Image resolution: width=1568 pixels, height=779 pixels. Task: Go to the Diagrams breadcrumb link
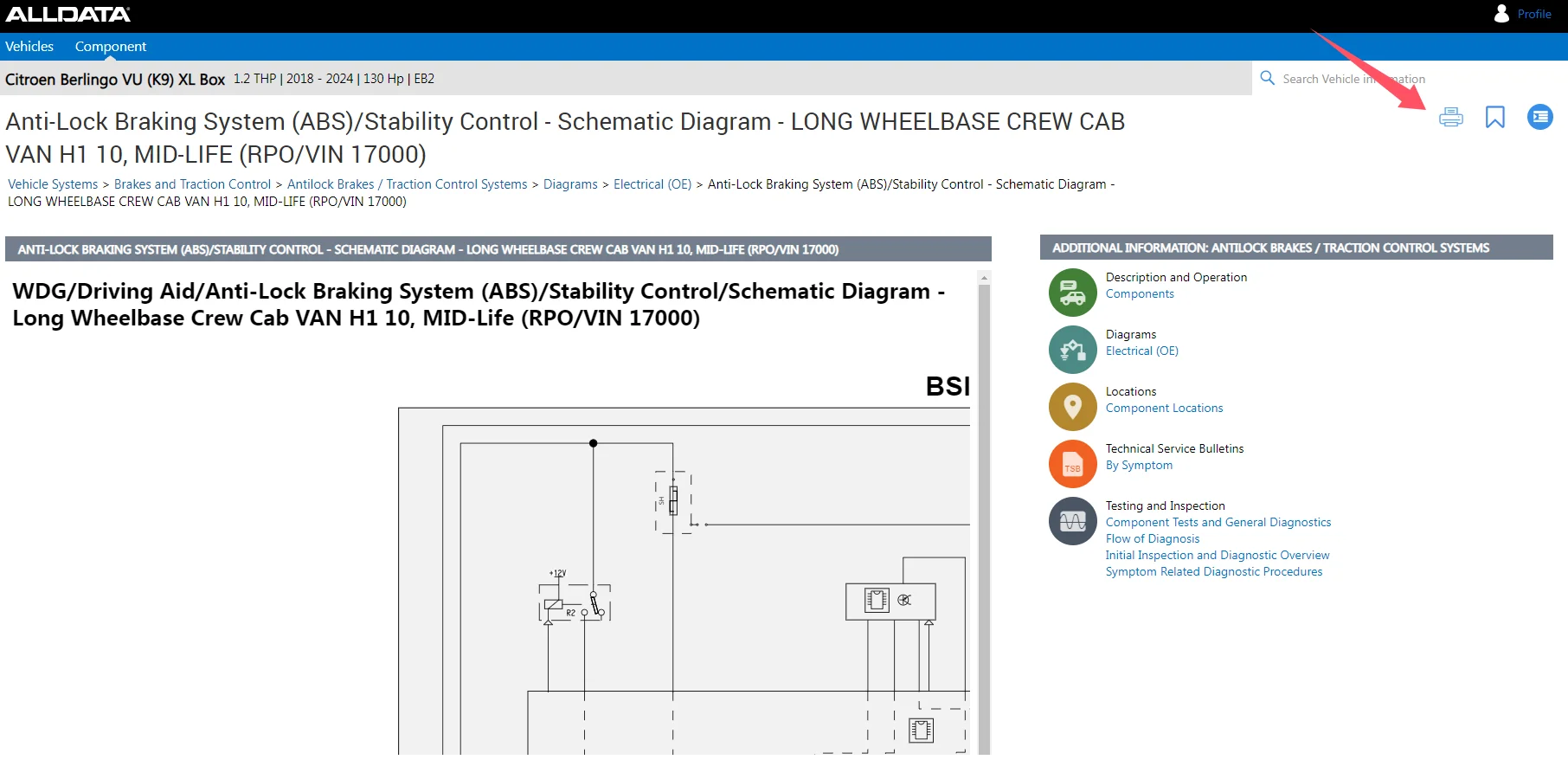pos(570,184)
